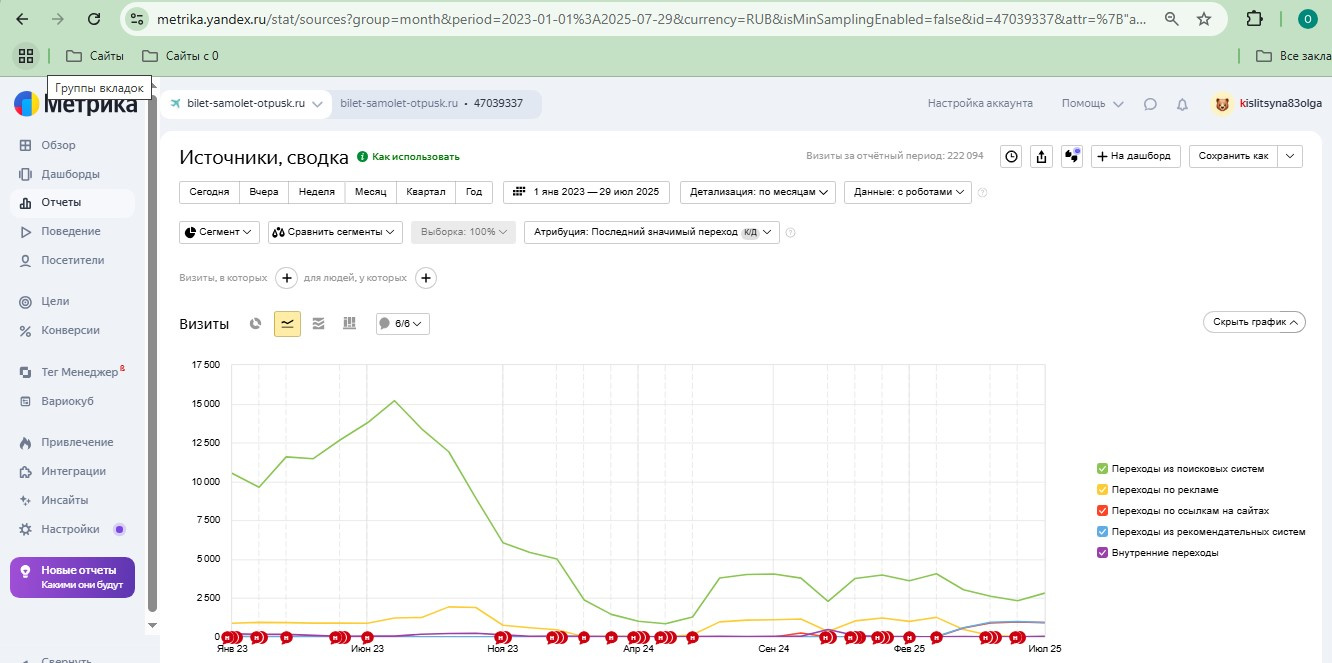Open the chat messages icon in header
The image size is (1332, 663).
pyautogui.click(x=1150, y=104)
